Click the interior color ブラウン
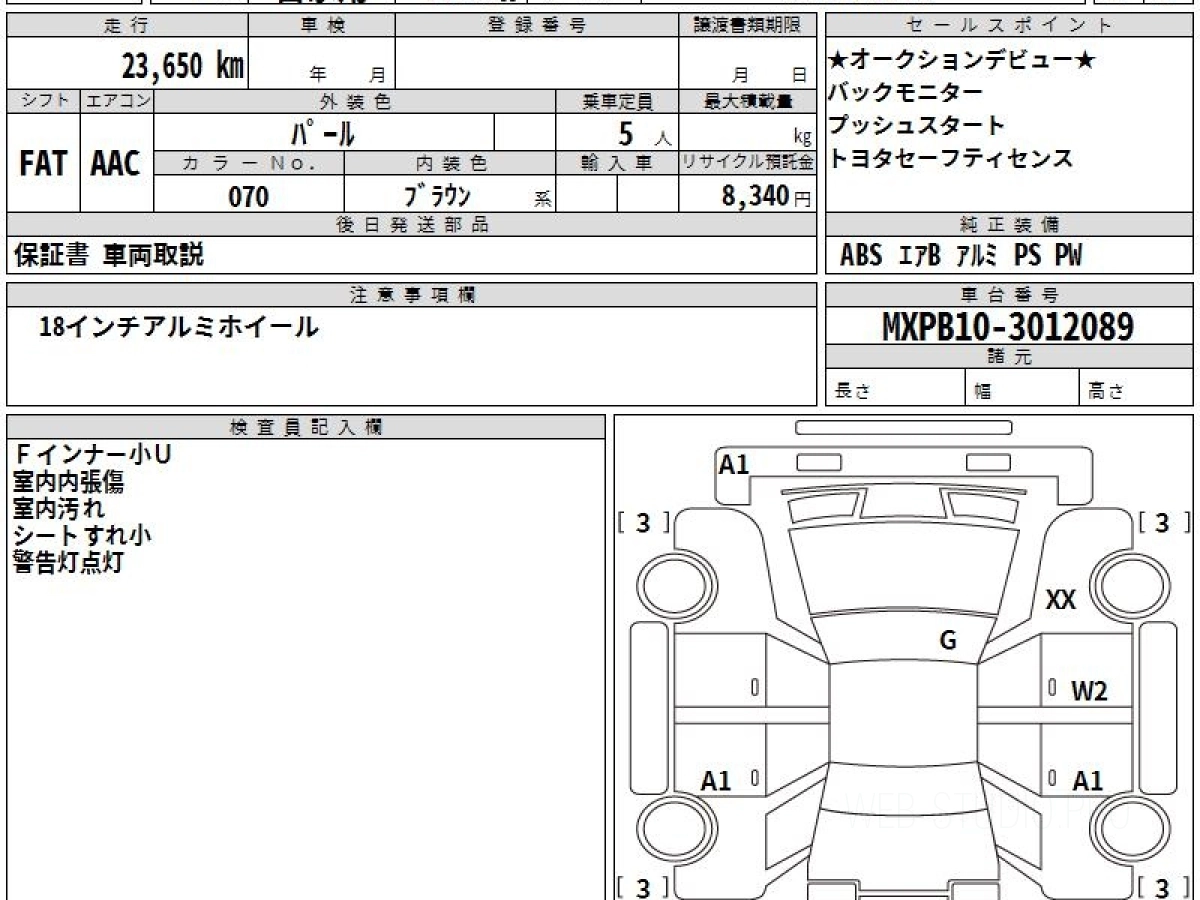This screenshot has height=900, width=1200. 438,195
